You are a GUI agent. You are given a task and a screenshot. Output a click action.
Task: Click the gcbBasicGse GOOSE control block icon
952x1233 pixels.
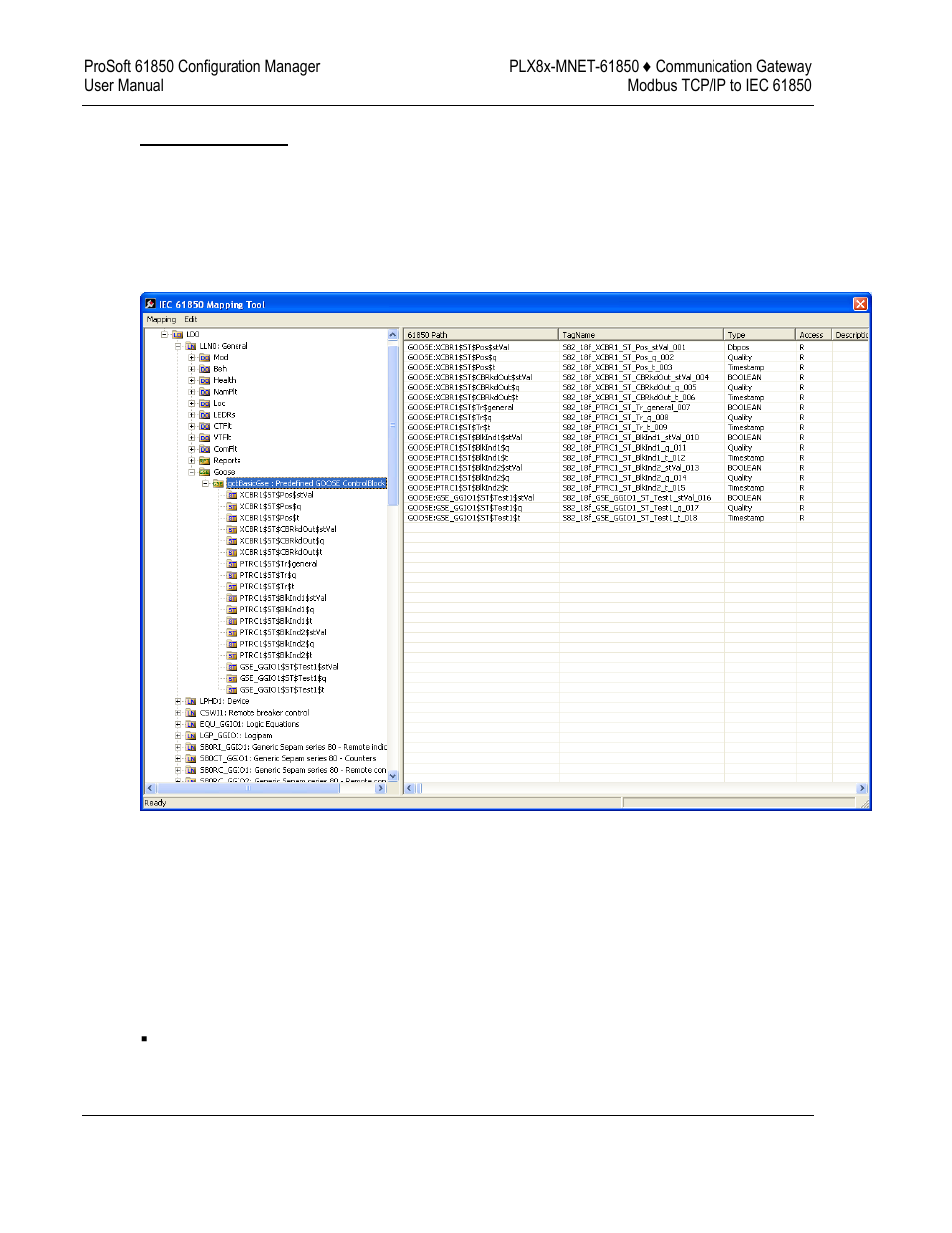(x=219, y=484)
